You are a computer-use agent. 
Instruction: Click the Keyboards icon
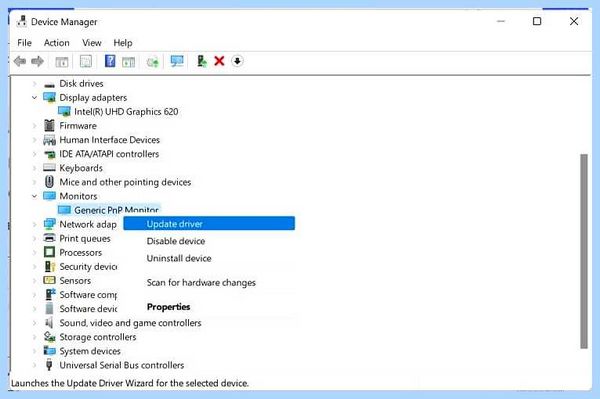coord(49,168)
